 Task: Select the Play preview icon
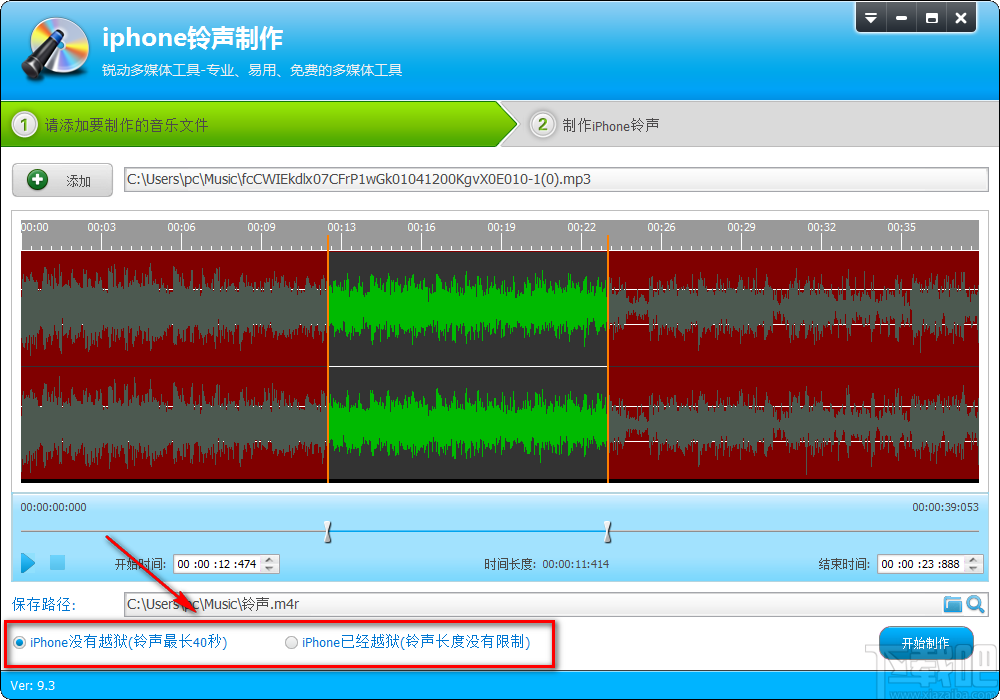pyautogui.click(x=26, y=563)
